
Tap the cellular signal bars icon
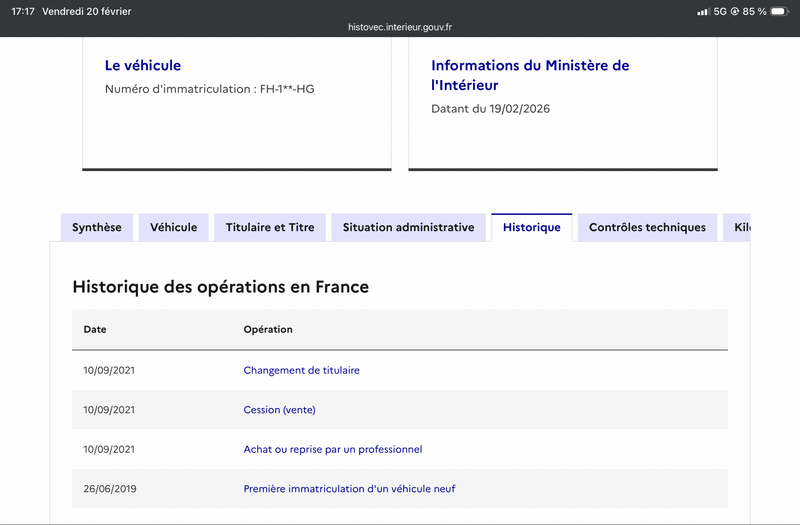(x=702, y=11)
